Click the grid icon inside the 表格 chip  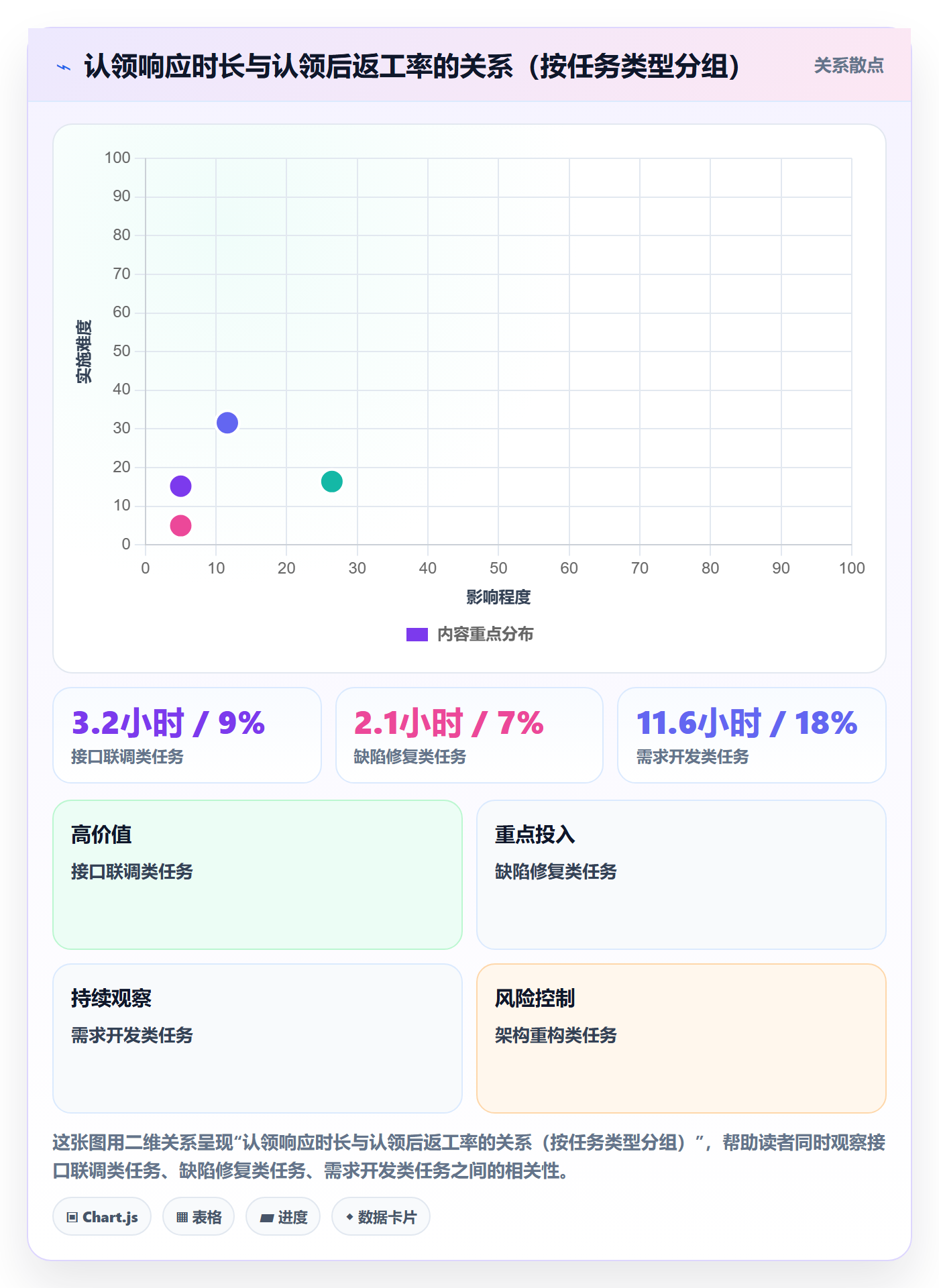pos(182,1218)
